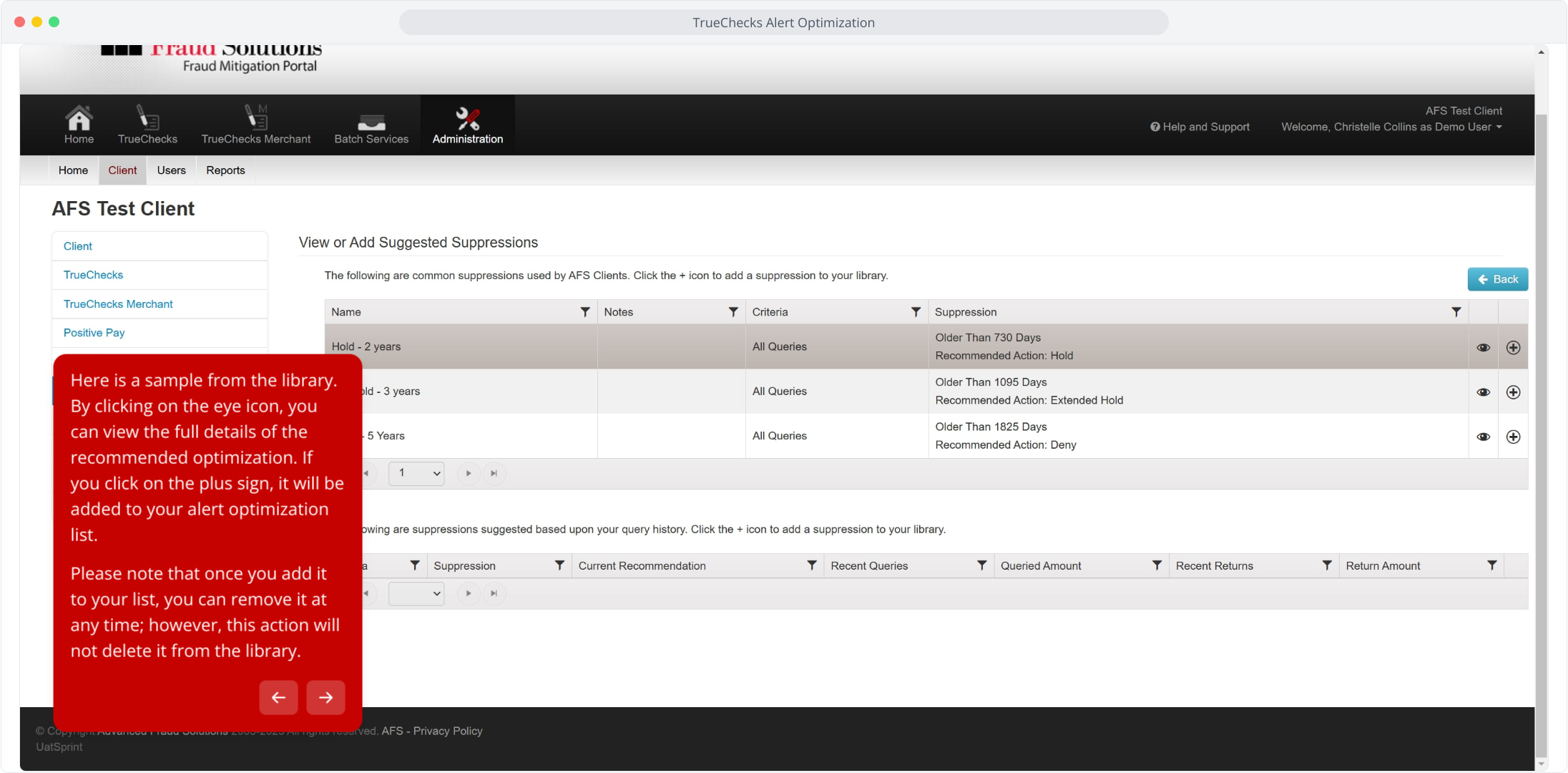Viewport: 1568px width, 773px height.
Task: Open TrueChecks Merchant in top navigation
Action: click(x=256, y=125)
